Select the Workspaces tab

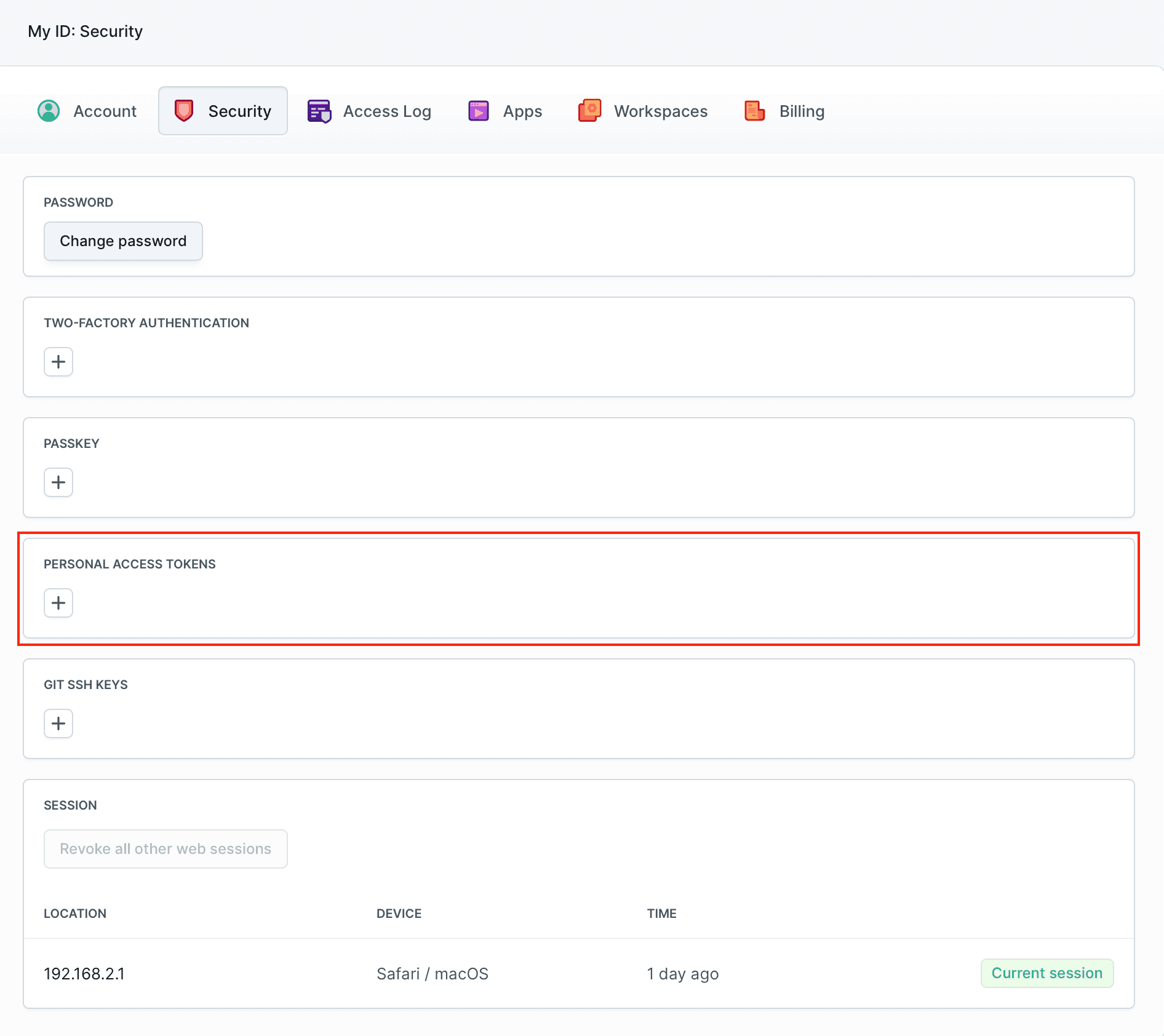[660, 111]
